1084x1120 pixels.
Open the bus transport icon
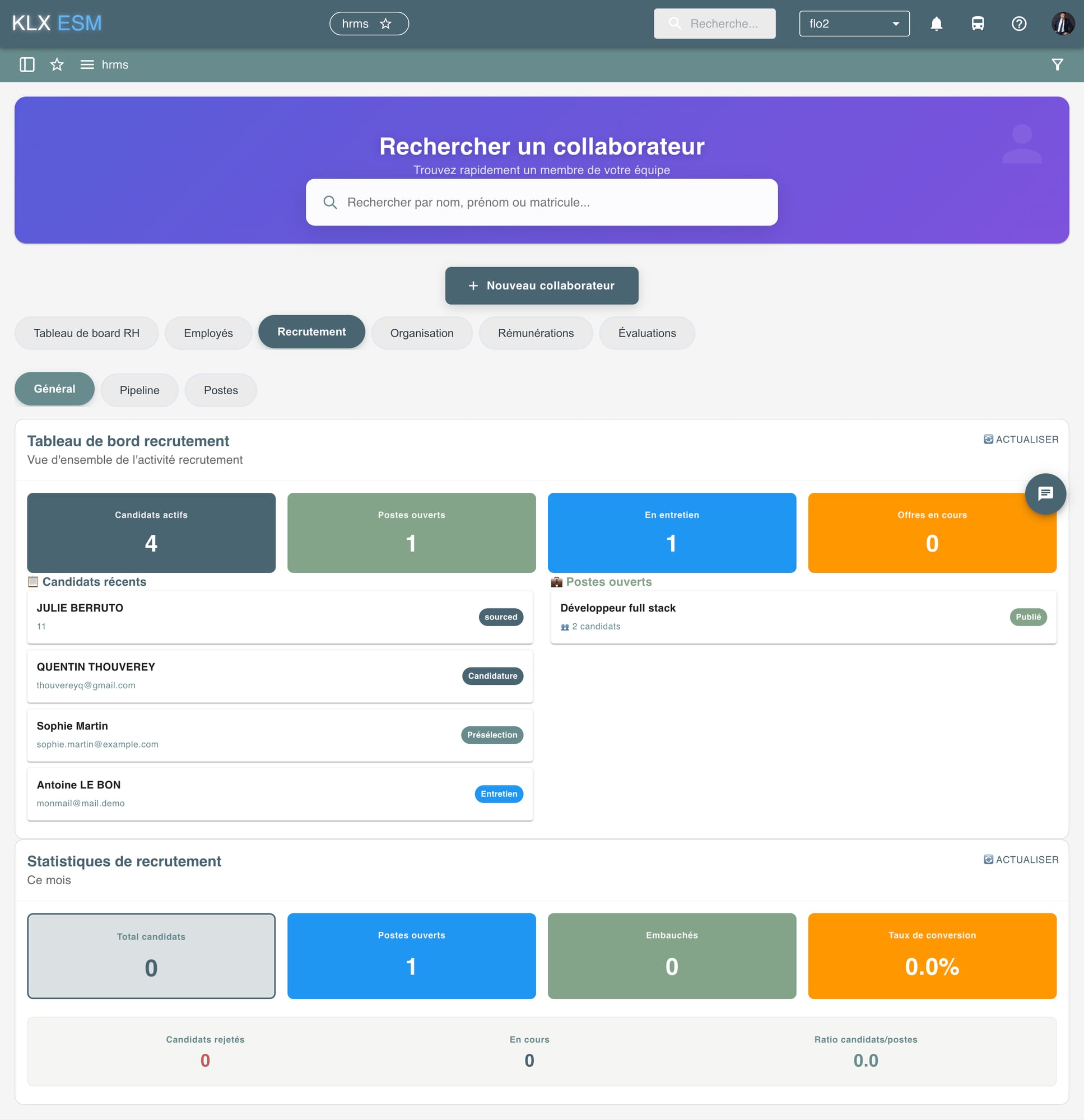tap(978, 24)
